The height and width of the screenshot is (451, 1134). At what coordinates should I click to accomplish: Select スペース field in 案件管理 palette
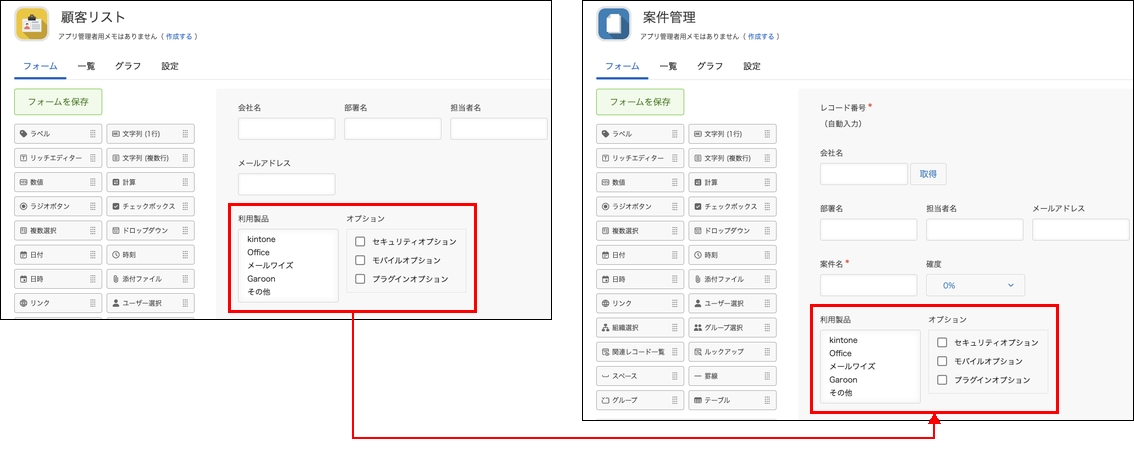coord(639,376)
